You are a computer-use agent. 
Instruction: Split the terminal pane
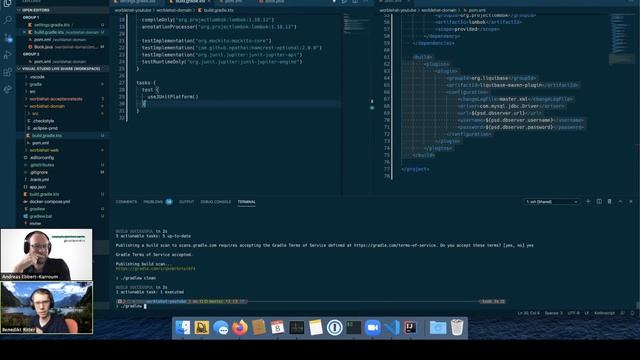pos(599,202)
